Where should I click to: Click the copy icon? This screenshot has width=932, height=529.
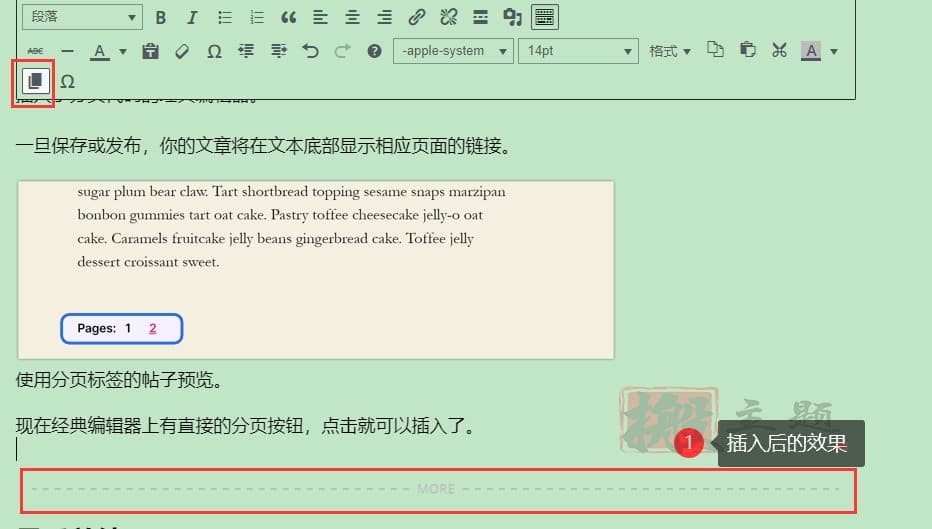(716, 50)
